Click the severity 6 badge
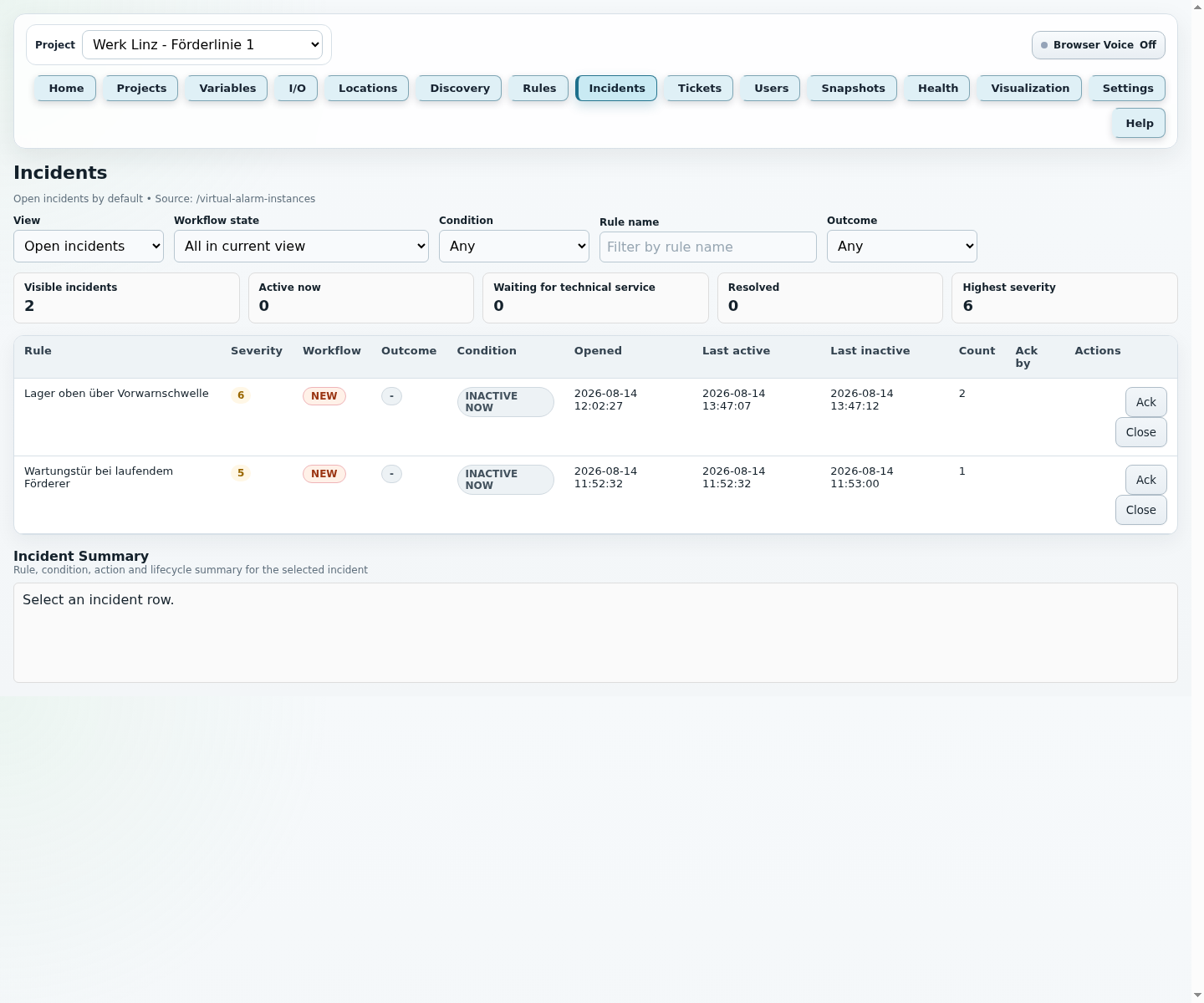 (241, 395)
